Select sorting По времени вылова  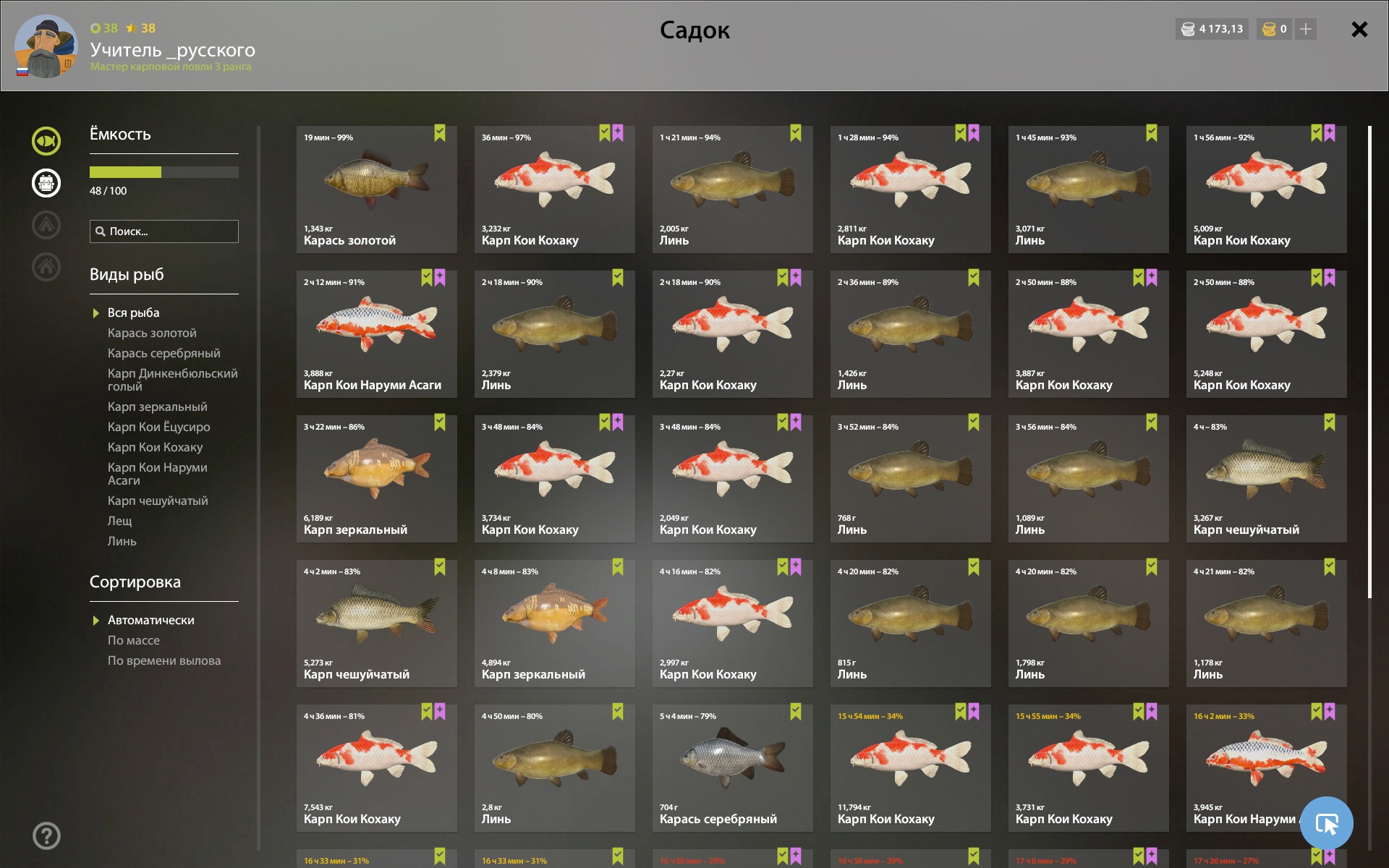coord(164,660)
